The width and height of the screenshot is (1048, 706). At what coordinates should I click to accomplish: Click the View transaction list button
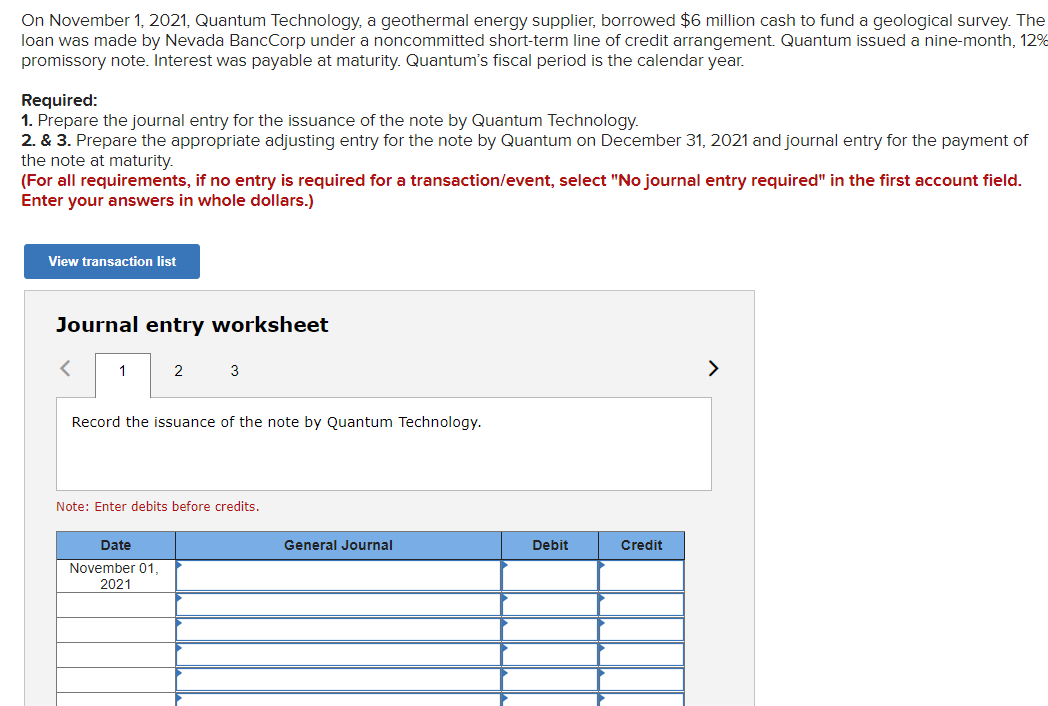pyautogui.click(x=112, y=261)
